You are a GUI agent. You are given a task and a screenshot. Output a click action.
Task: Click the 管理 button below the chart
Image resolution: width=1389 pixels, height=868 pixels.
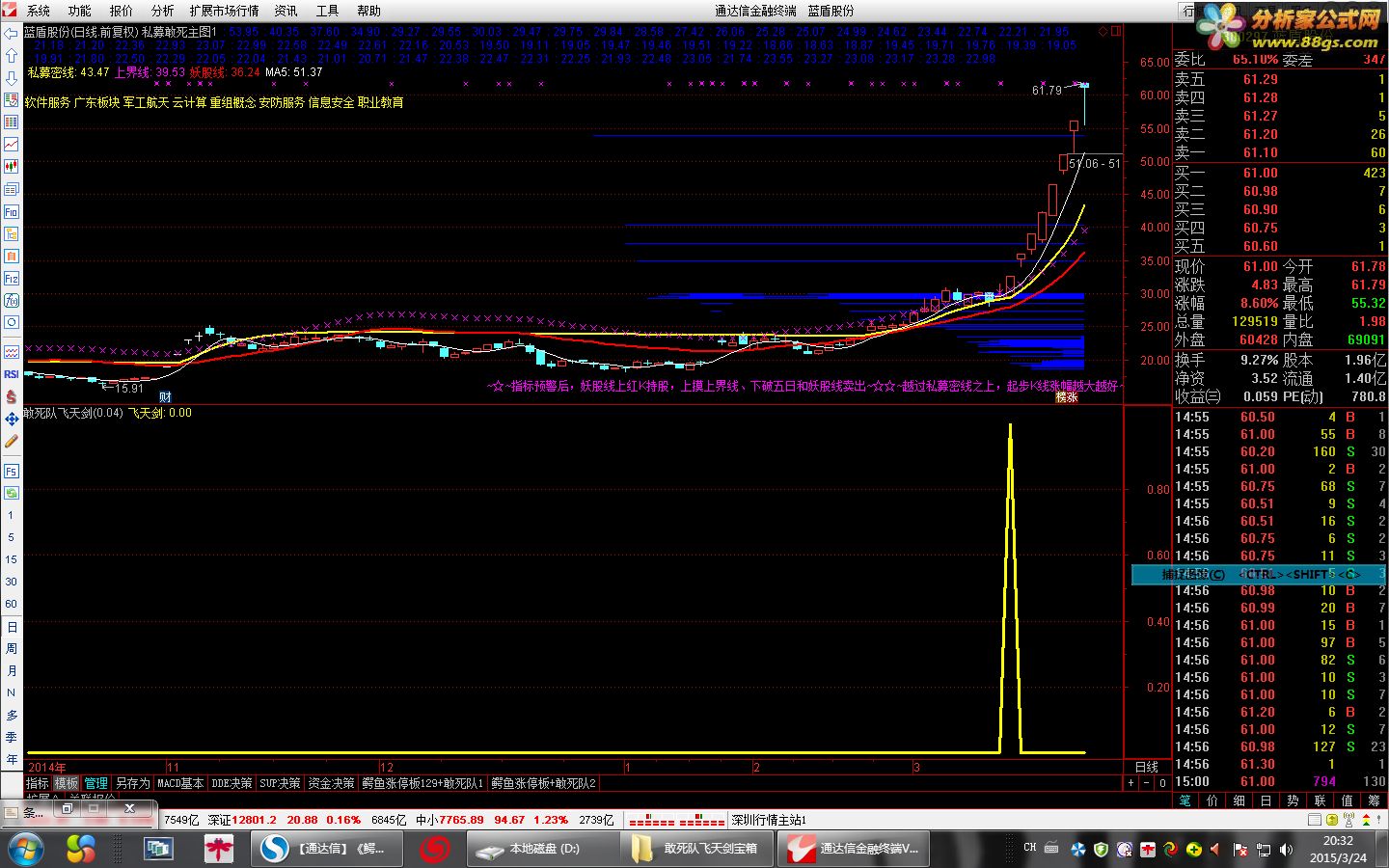point(96,783)
